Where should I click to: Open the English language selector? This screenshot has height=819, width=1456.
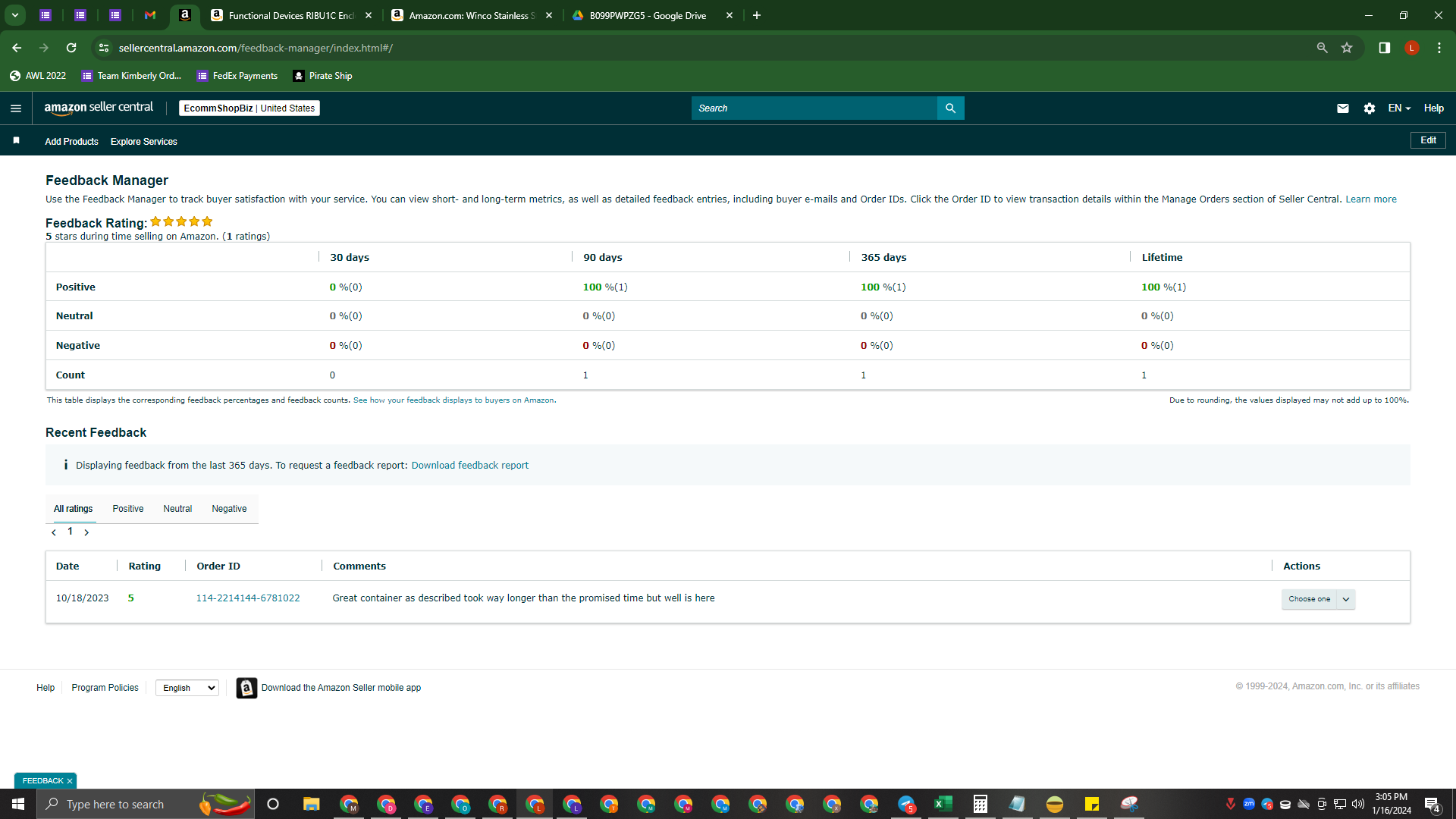tap(187, 688)
